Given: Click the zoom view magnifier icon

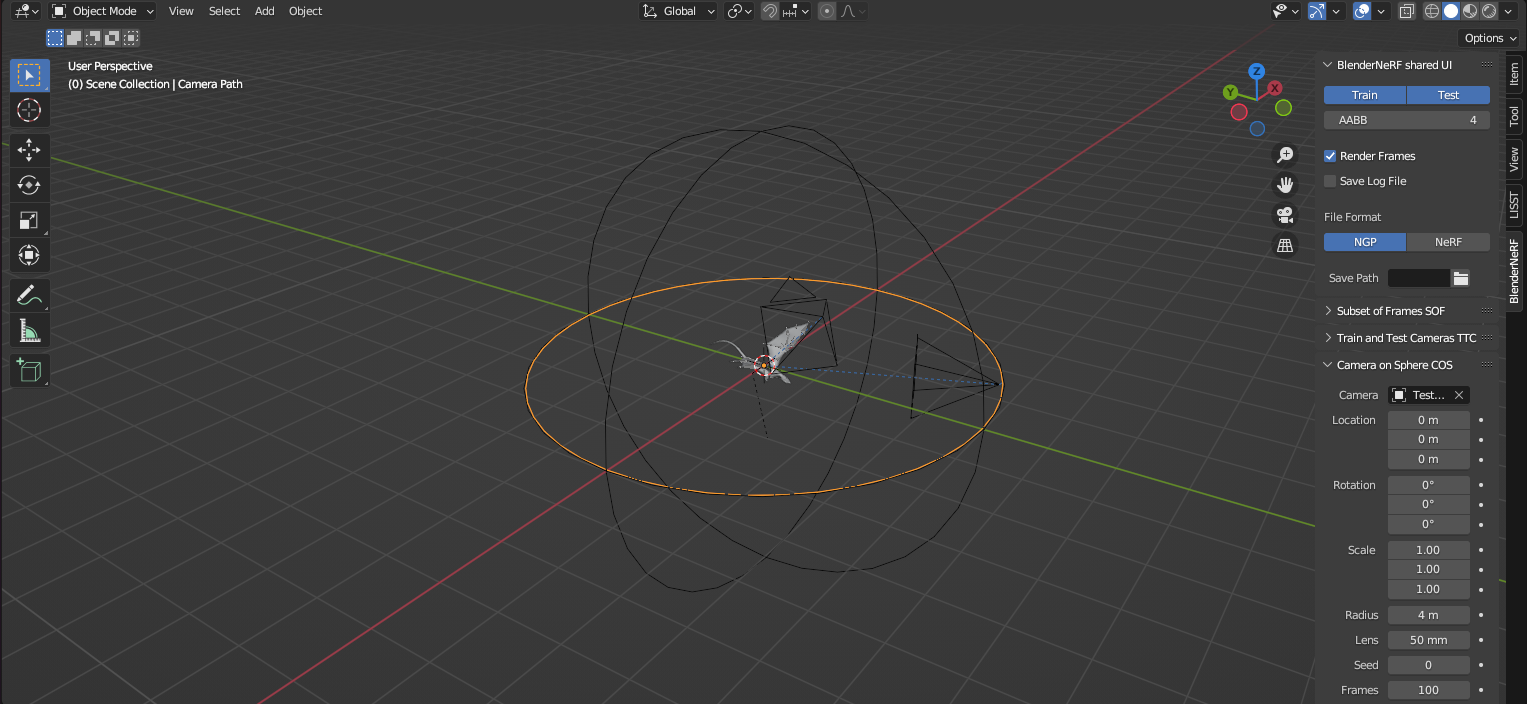Looking at the screenshot, I should (1285, 155).
